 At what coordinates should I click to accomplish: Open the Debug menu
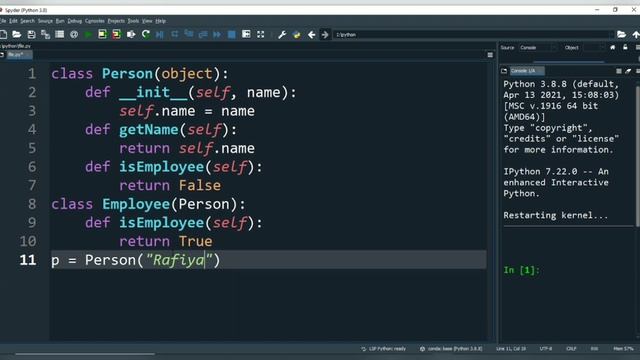[75, 21]
